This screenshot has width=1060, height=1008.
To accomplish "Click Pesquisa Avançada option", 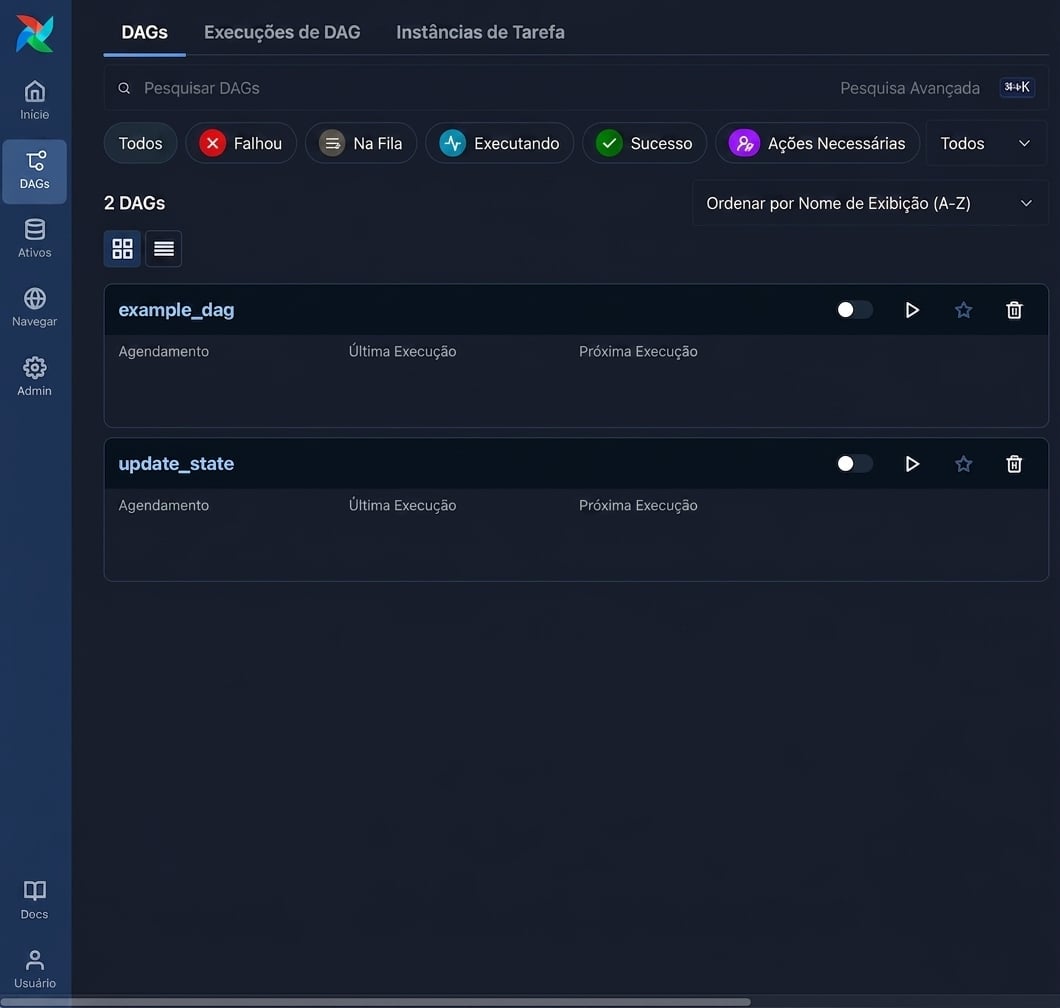I will (910, 88).
